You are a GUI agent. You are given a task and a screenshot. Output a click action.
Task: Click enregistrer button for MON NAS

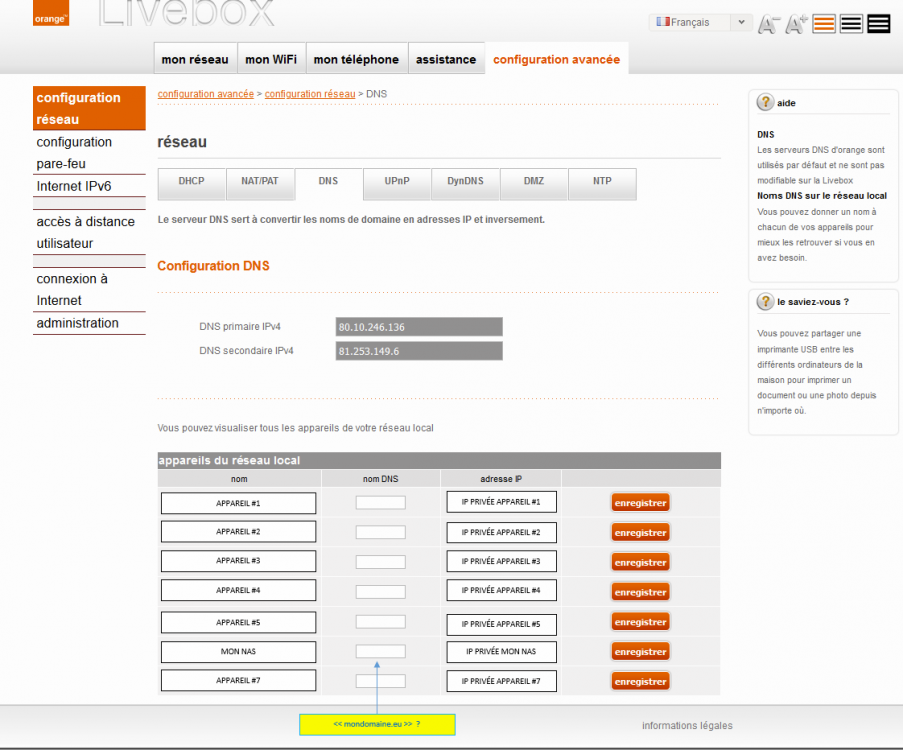tap(640, 652)
